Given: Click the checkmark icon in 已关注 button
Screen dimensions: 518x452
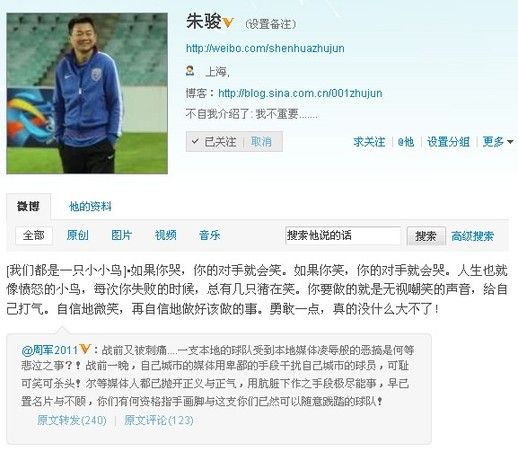Looking at the screenshot, I should tap(195, 142).
